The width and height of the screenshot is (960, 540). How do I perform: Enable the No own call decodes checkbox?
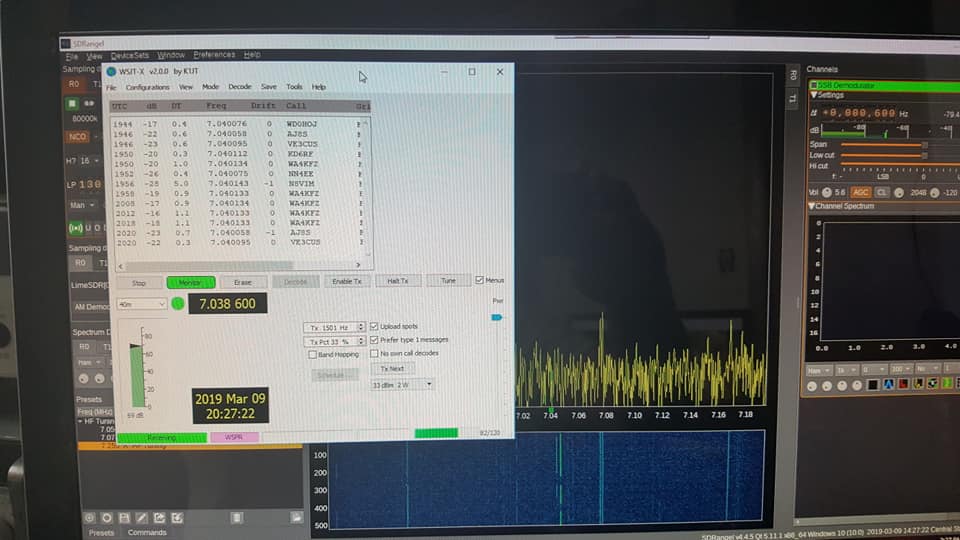click(x=374, y=353)
